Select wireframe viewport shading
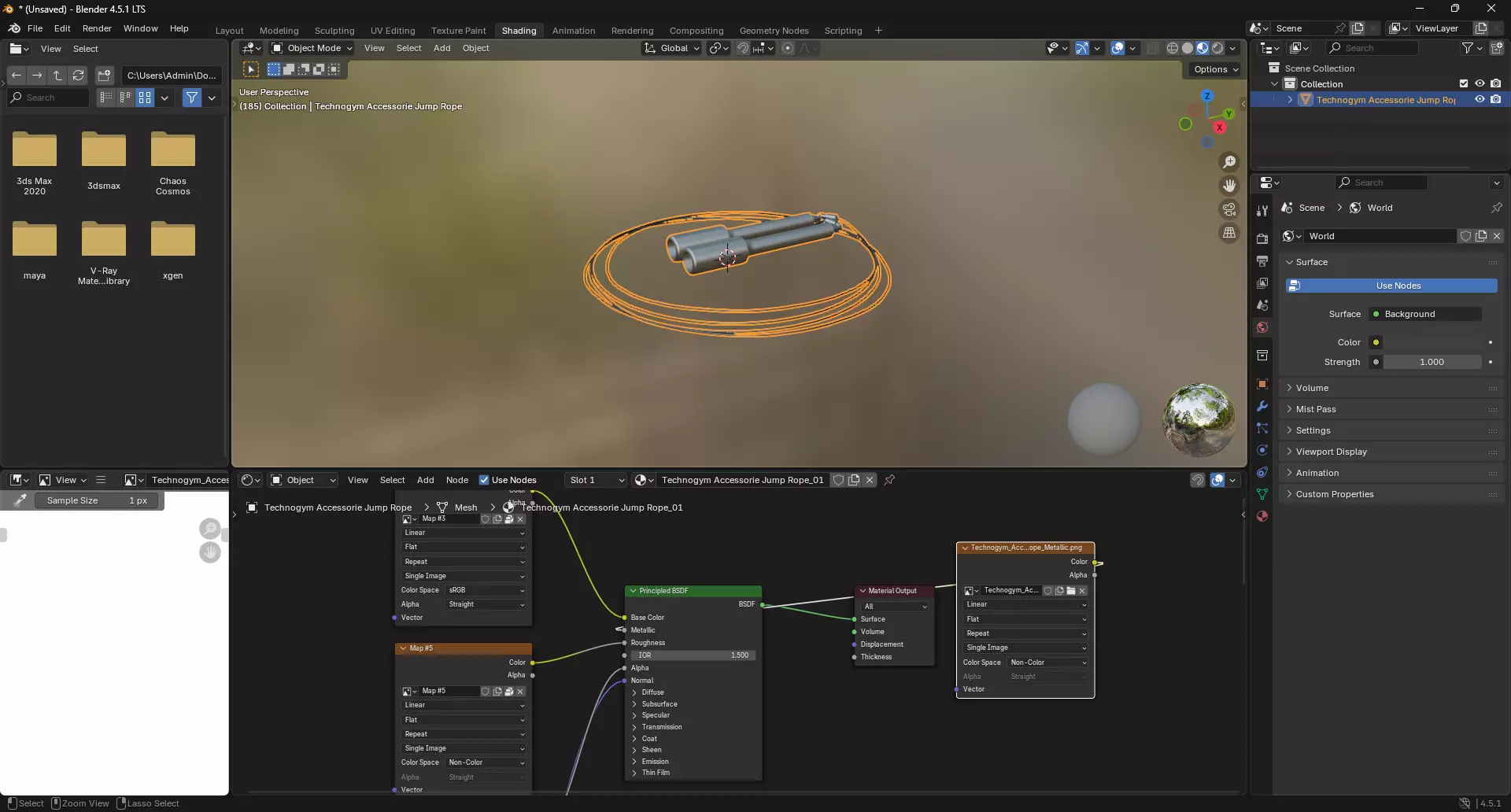 (x=1173, y=48)
